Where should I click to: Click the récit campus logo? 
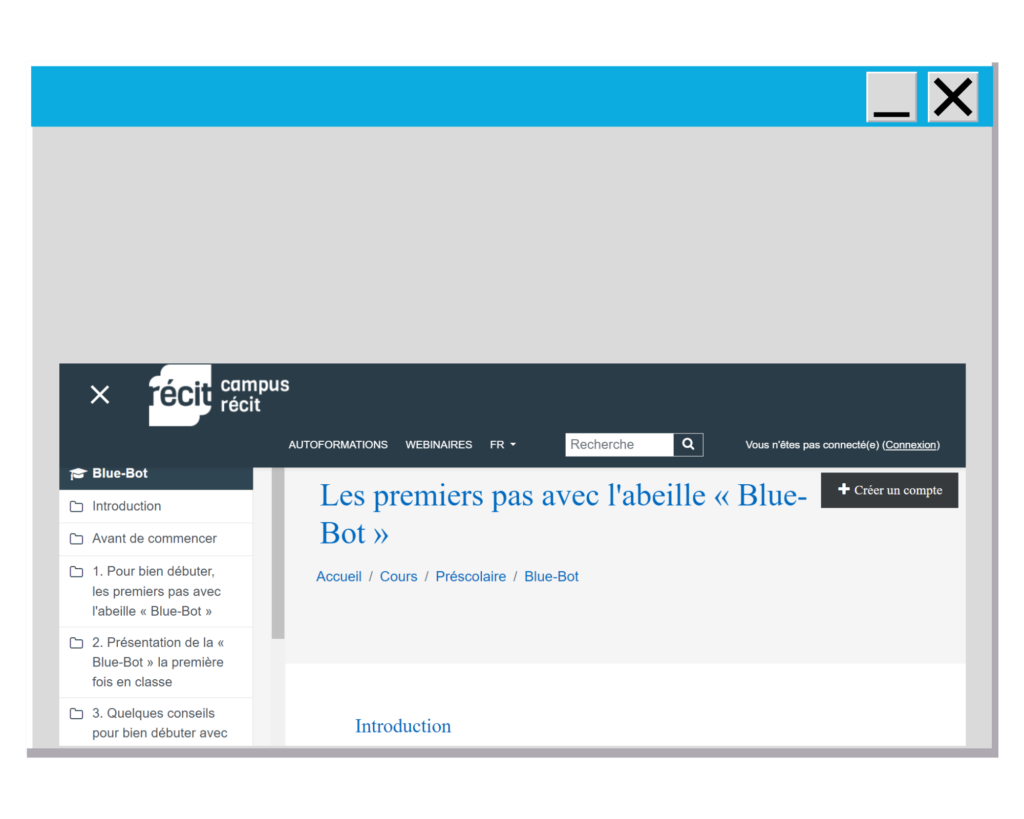[219, 395]
